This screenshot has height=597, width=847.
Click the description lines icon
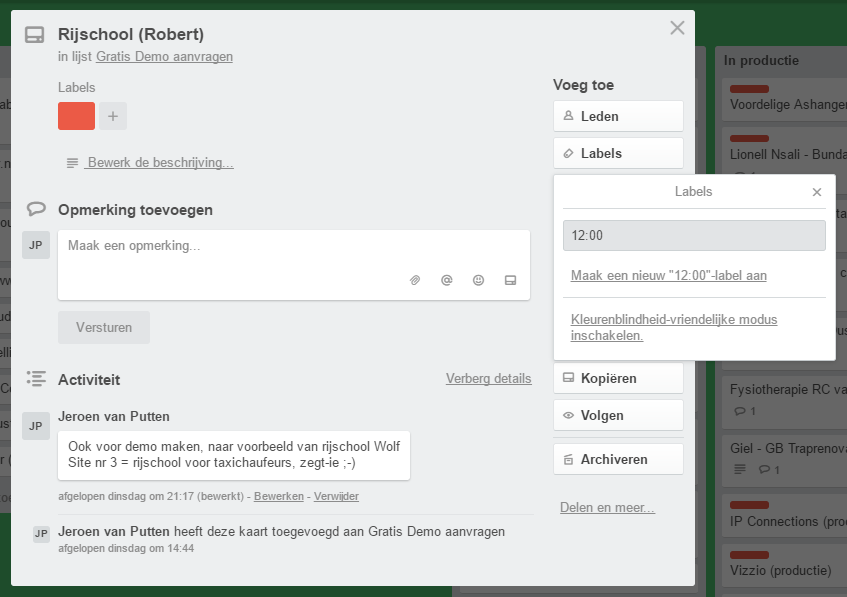pos(72,163)
